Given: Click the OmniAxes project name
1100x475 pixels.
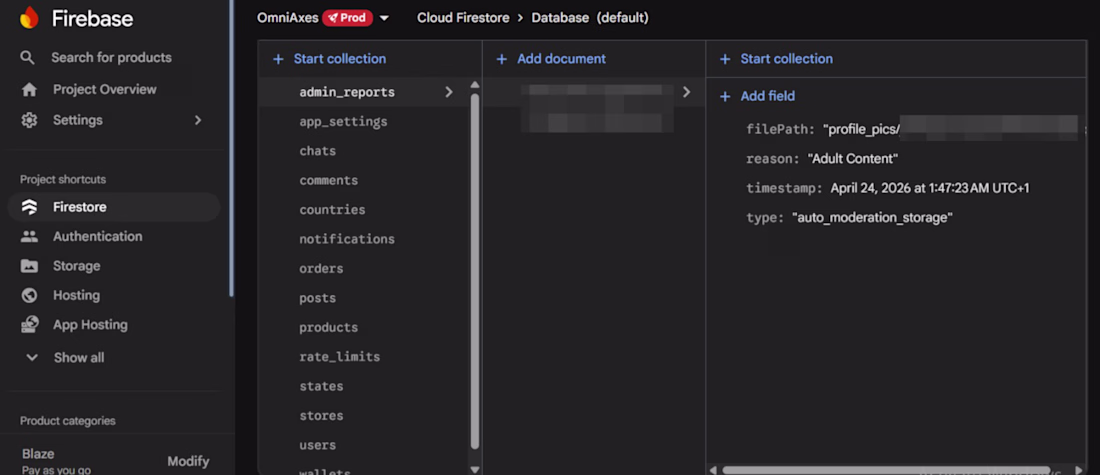Looking at the screenshot, I should tap(287, 18).
